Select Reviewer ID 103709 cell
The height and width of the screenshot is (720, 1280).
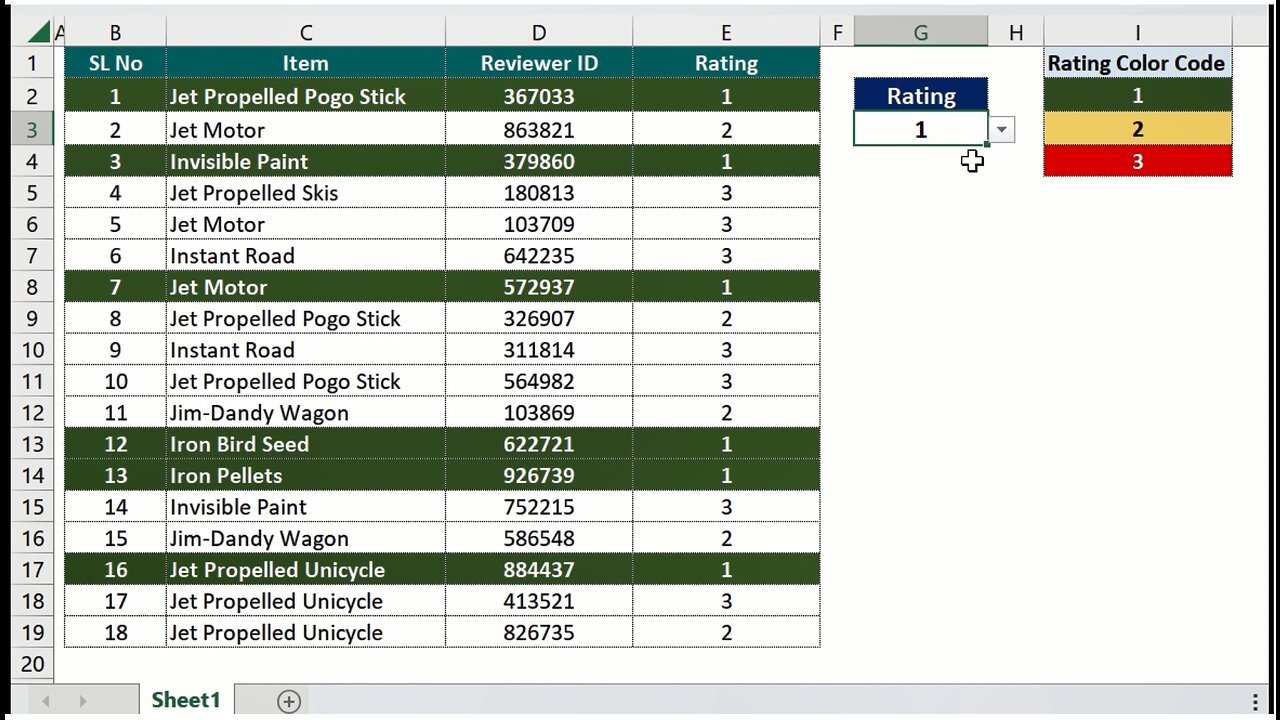539,224
